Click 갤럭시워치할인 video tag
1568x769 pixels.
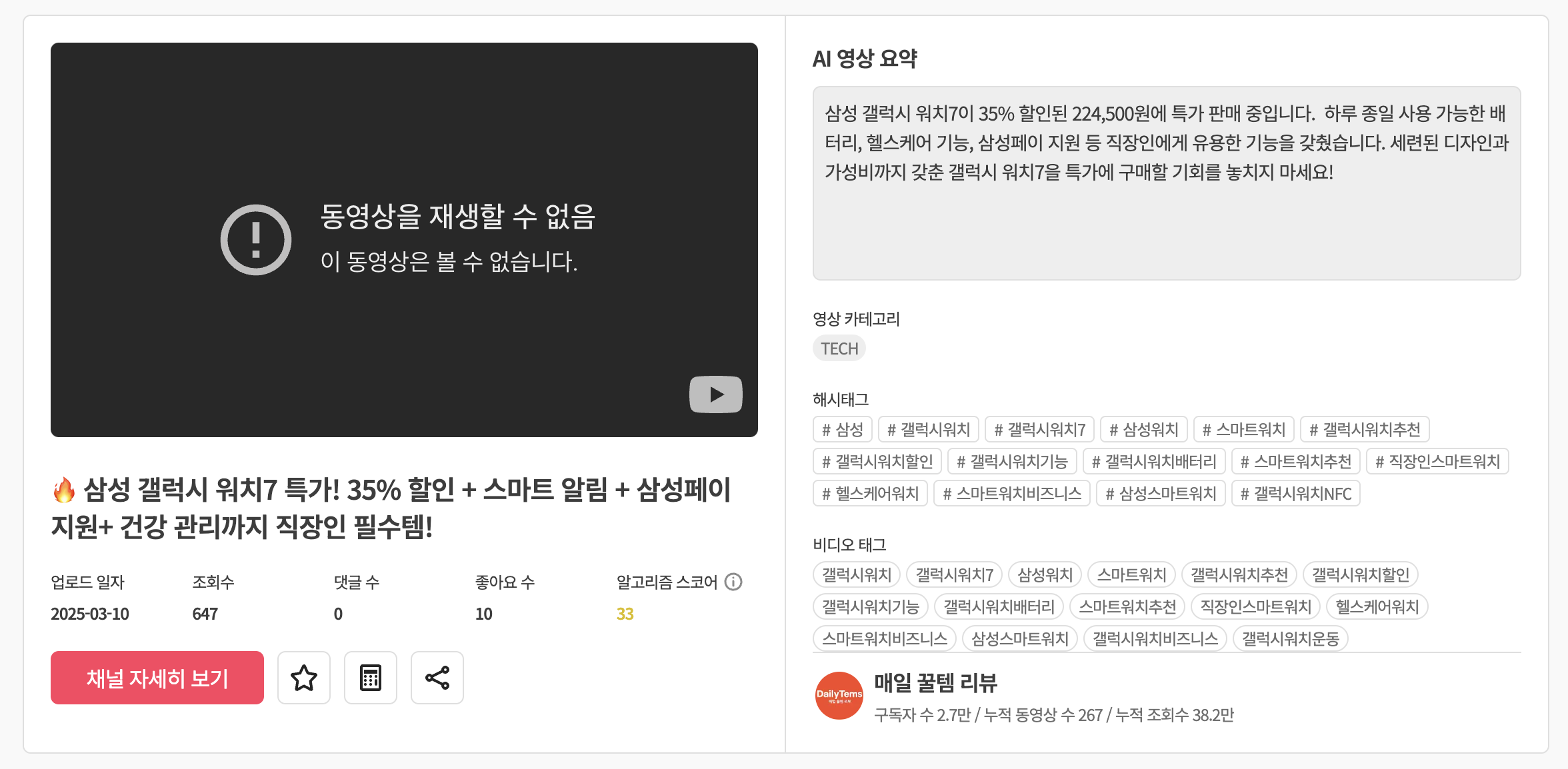1360,574
